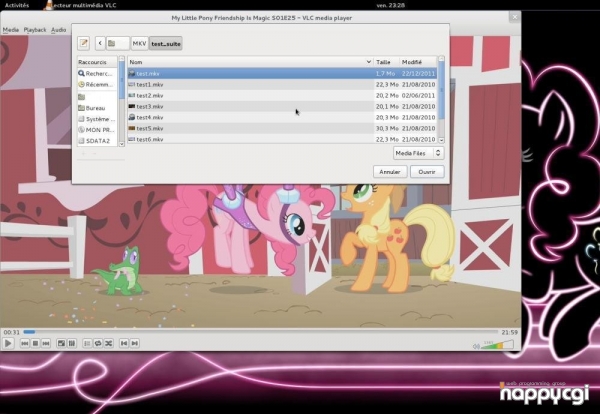Open the Audio menu
Screen dimensions: 600x414
tap(59, 30)
